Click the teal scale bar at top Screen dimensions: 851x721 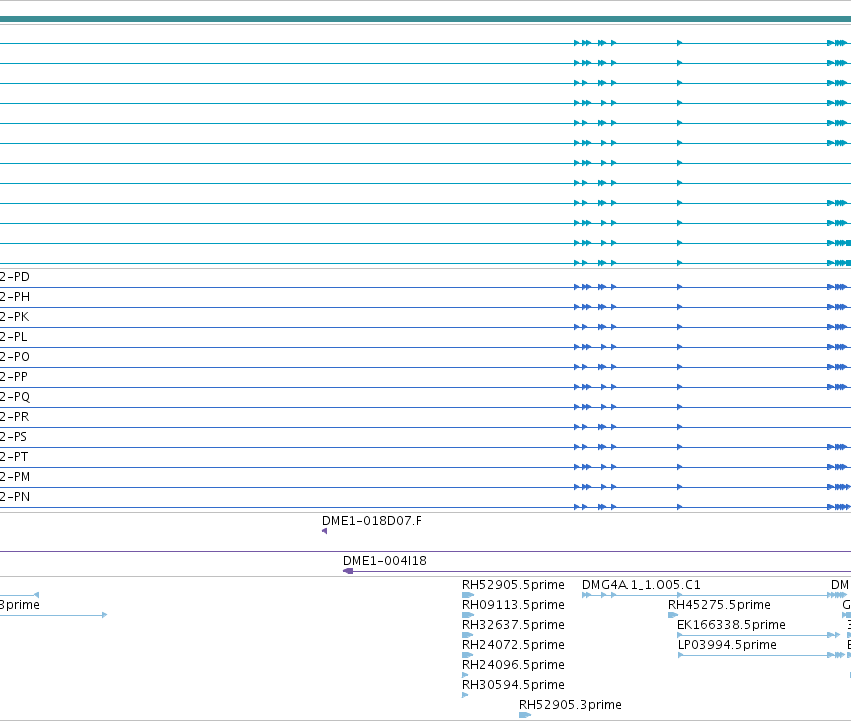click(x=426, y=20)
